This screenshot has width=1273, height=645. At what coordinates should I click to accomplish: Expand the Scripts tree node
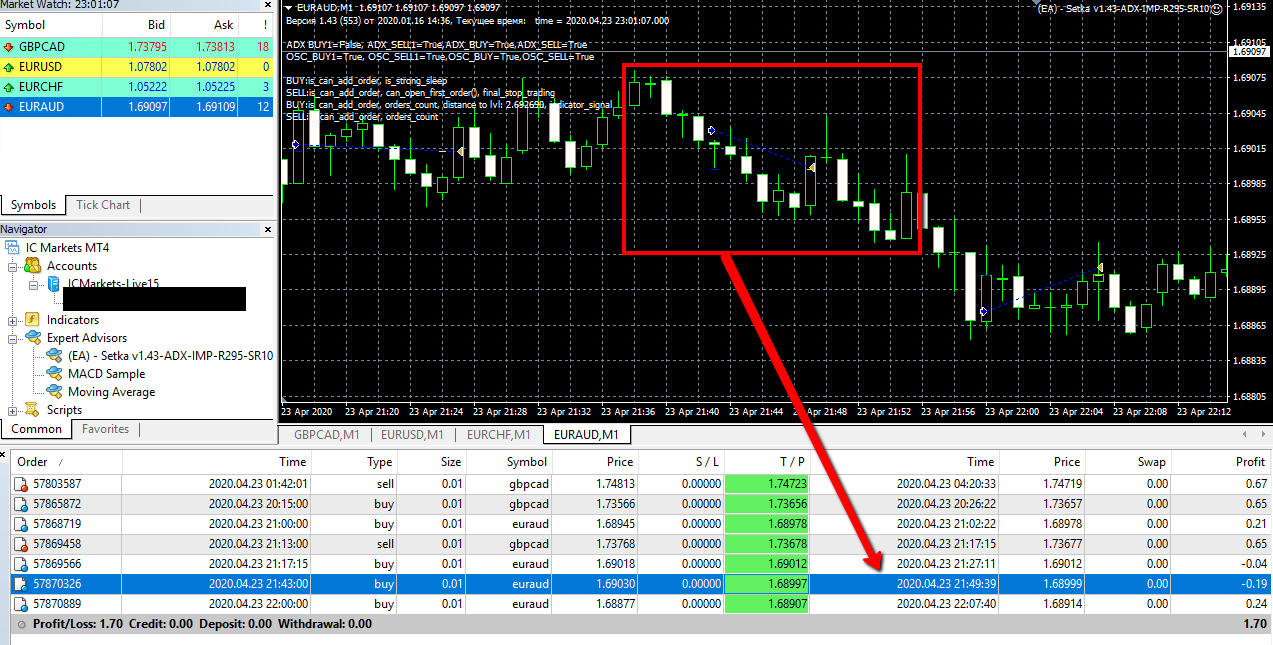[13, 410]
